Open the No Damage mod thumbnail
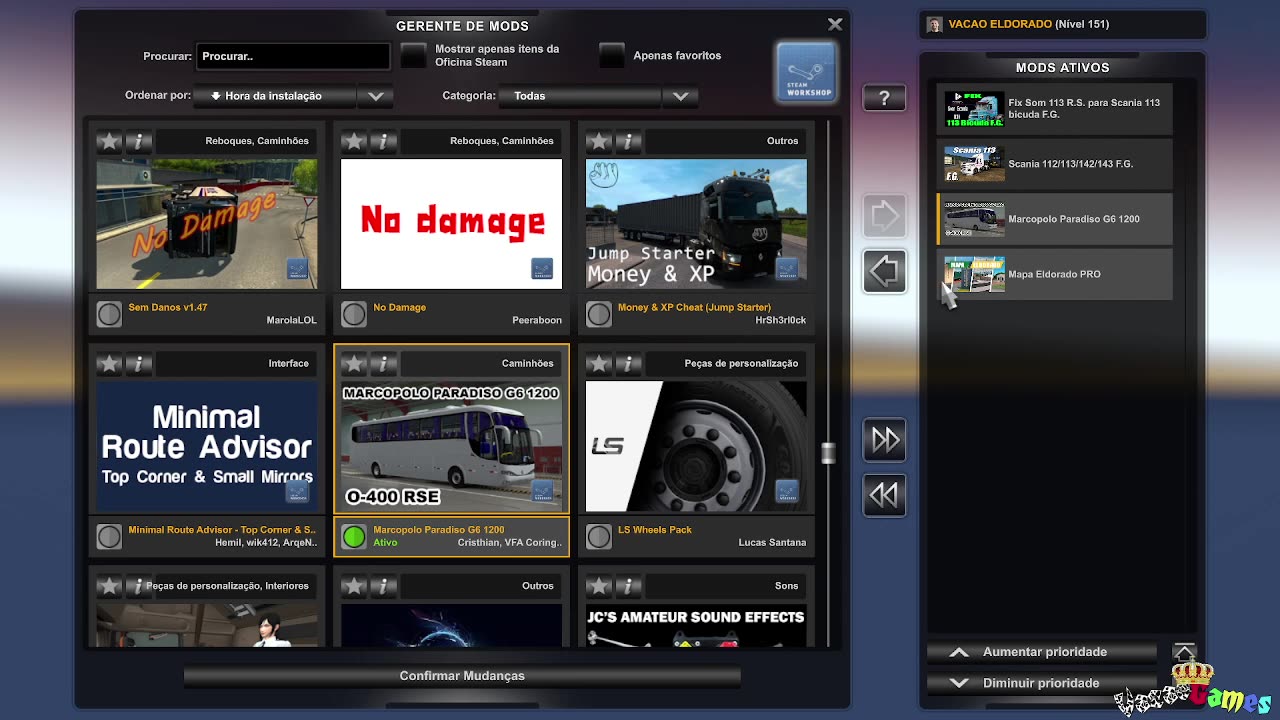 451,224
